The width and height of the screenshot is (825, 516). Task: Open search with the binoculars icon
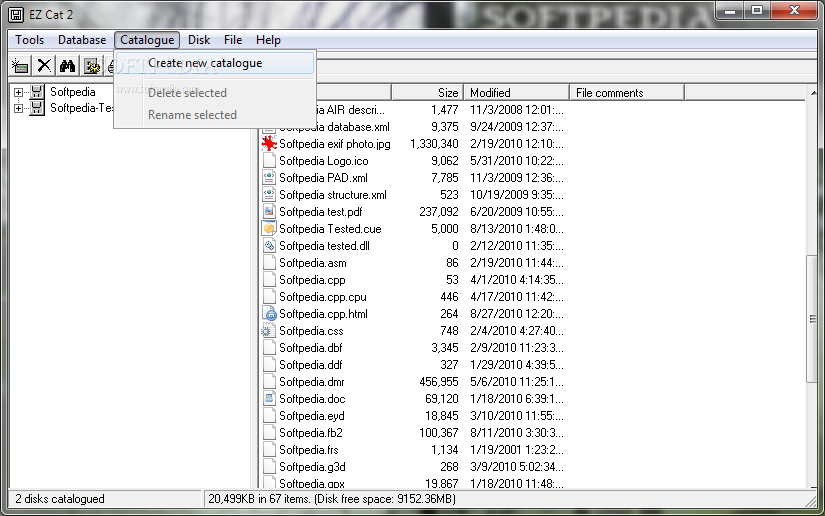tap(67, 66)
